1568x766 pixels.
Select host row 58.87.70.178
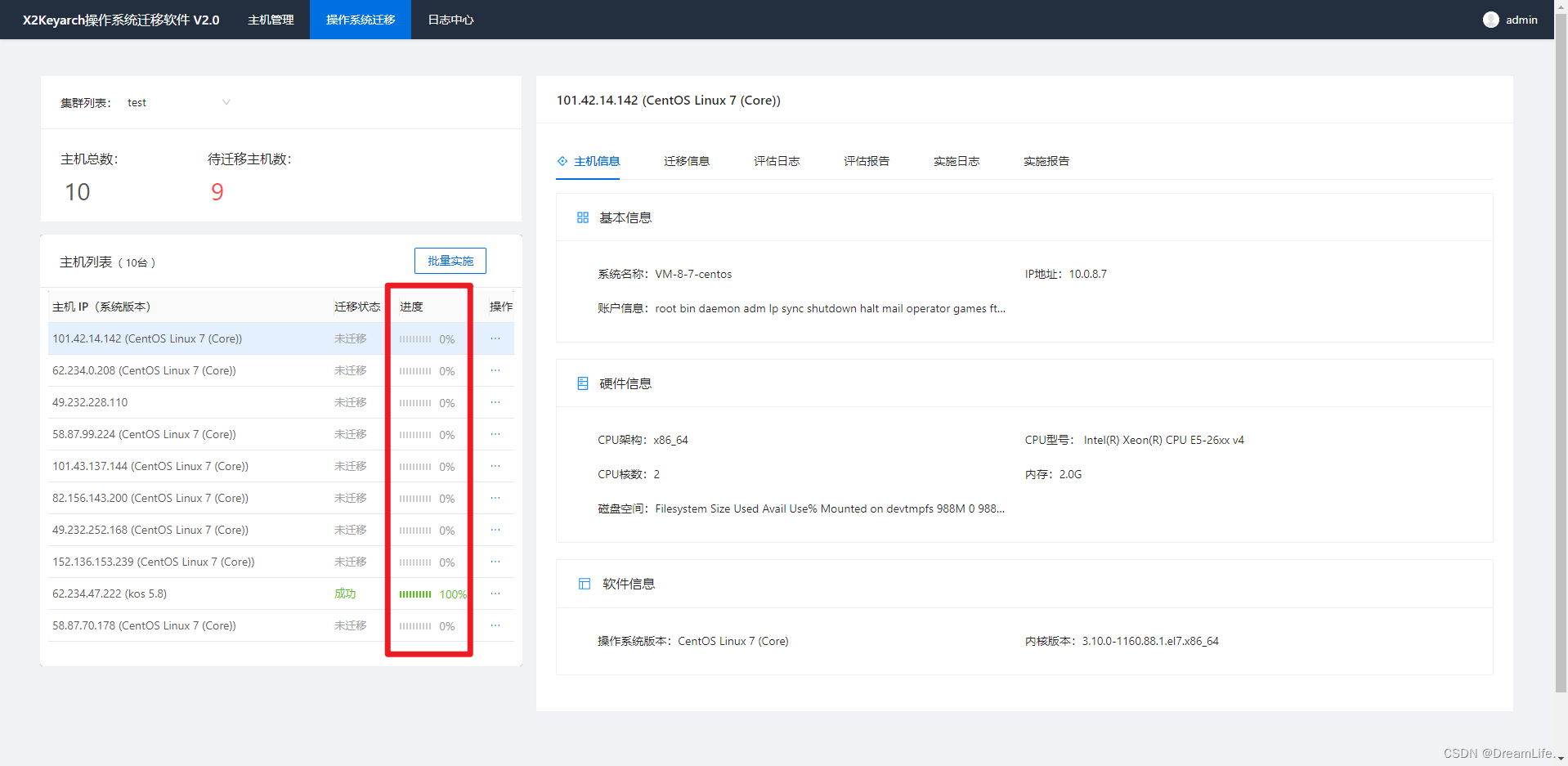281,625
